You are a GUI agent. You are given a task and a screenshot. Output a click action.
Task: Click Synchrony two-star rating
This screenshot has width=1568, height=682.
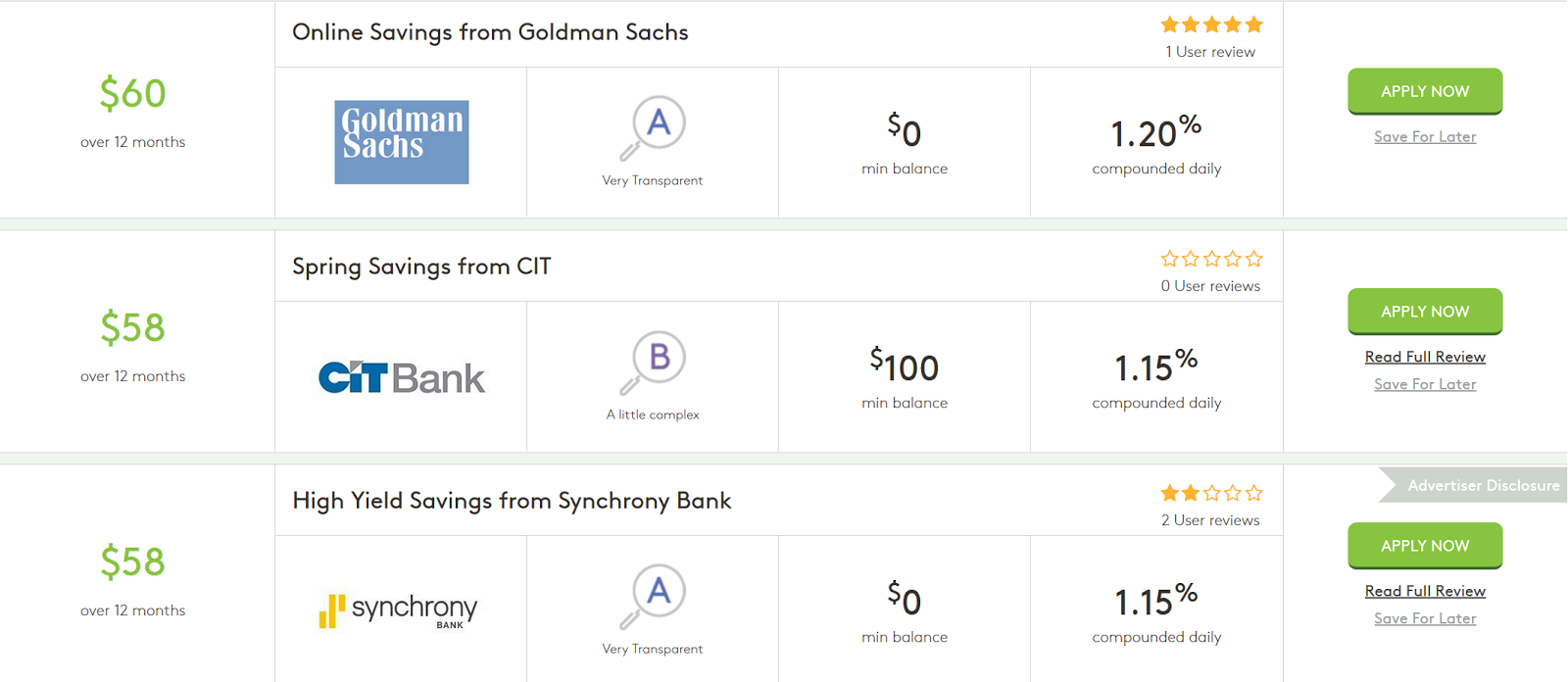(x=1211, y=494)
